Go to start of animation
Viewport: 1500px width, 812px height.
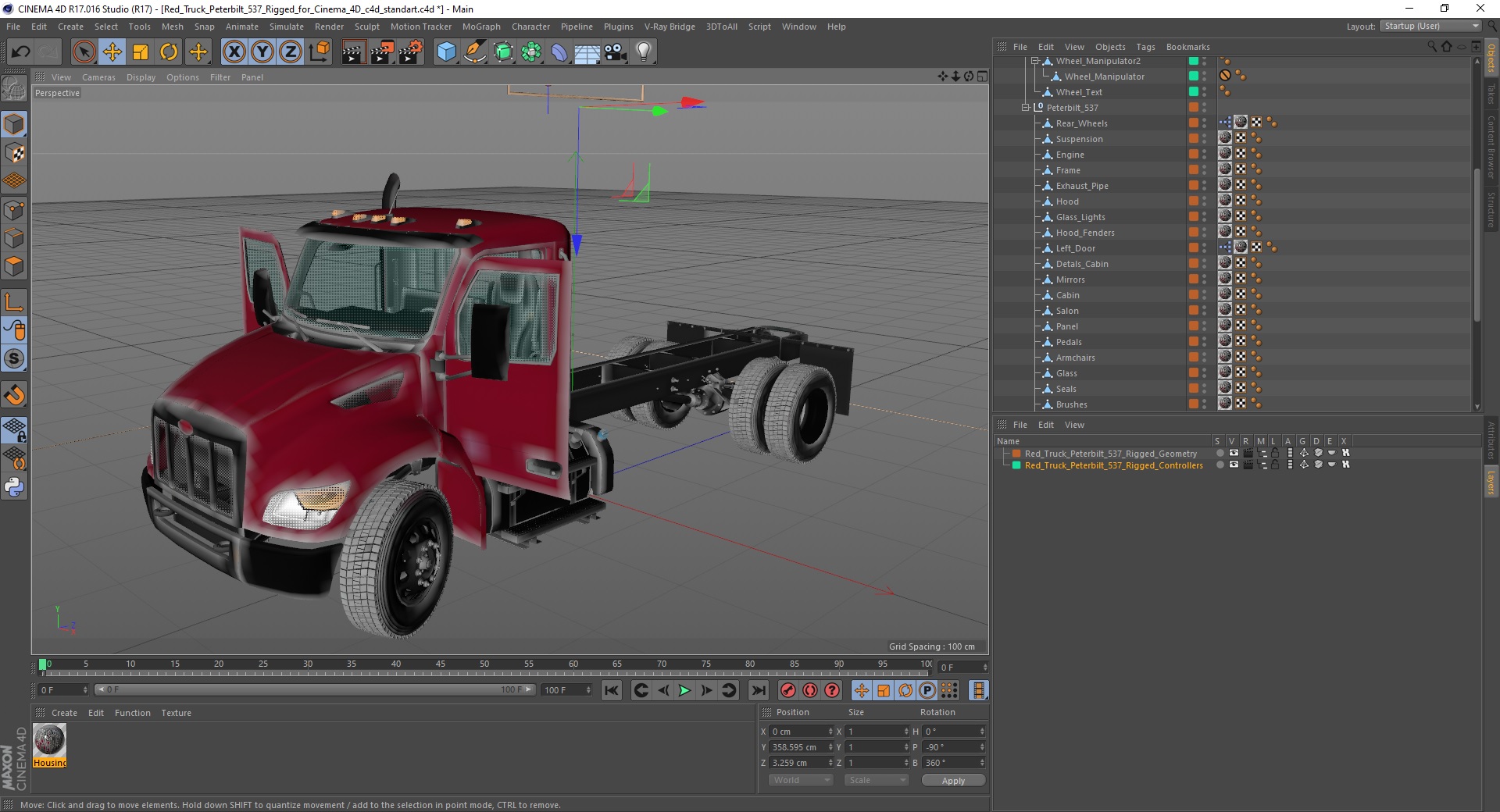[x=612, y=690]
